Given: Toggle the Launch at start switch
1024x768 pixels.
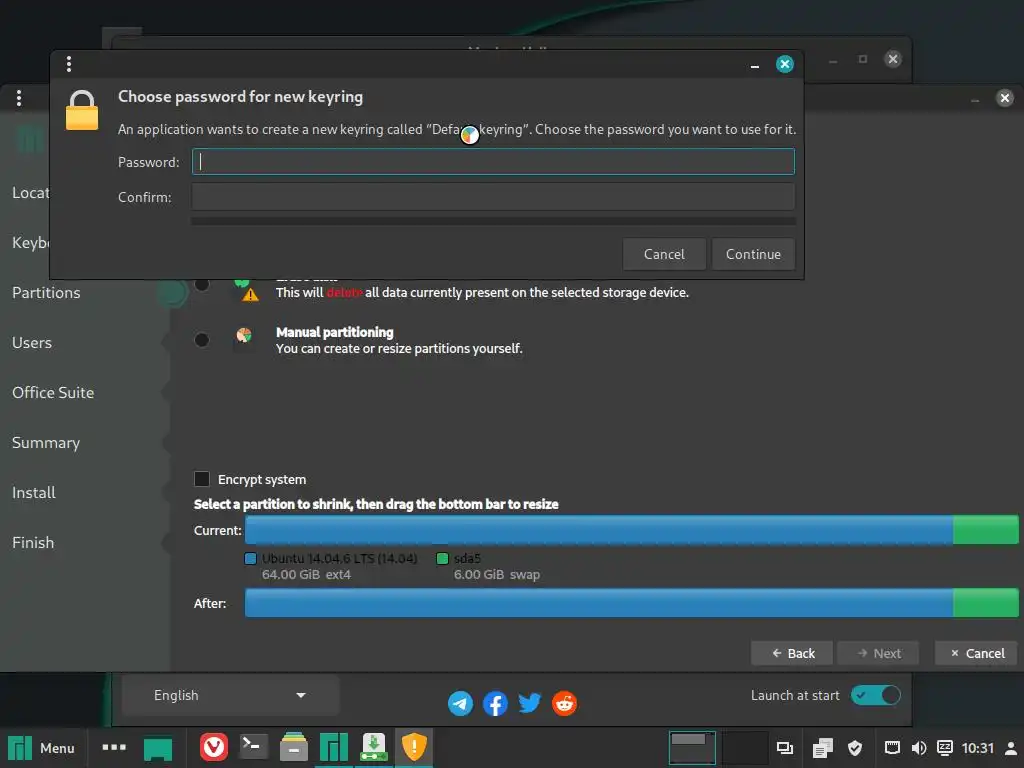Looking at the screenshot, I should [875, 695].
